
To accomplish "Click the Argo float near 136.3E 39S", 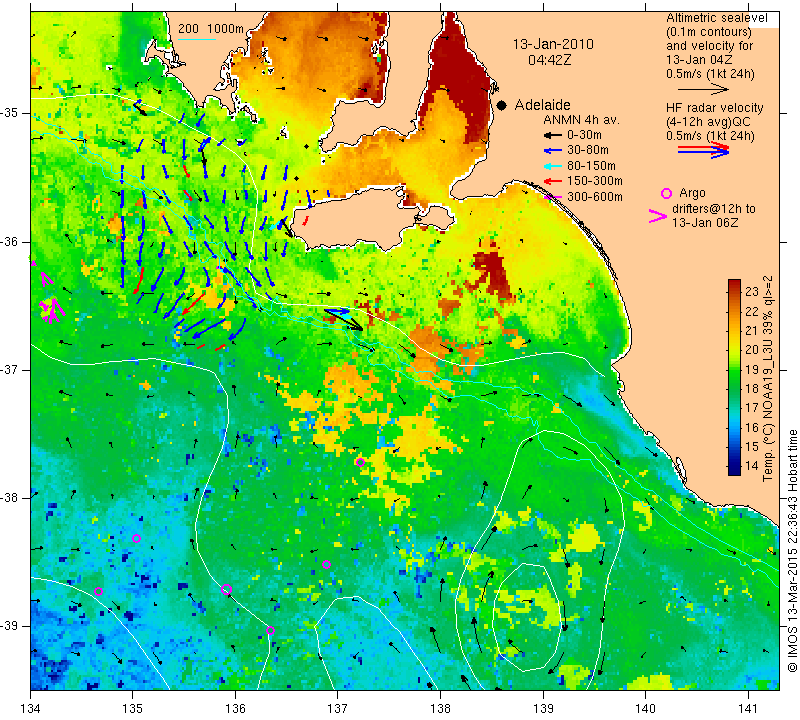I will click(x=270, y=630).
